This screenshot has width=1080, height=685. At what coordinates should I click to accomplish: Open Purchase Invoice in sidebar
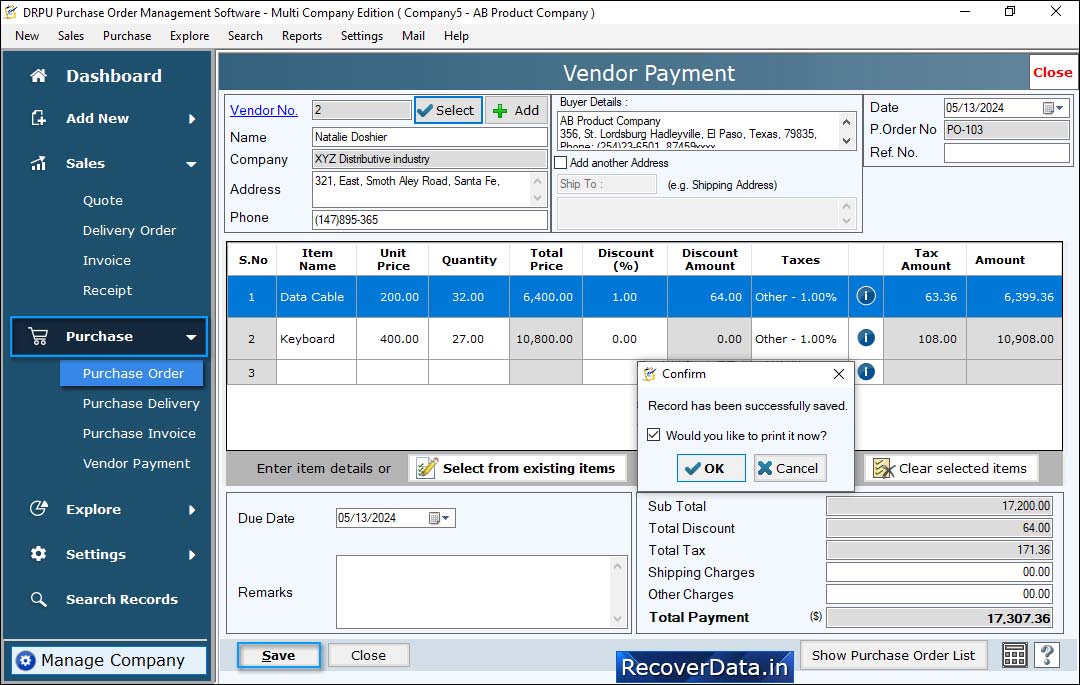tap(139, 434)
